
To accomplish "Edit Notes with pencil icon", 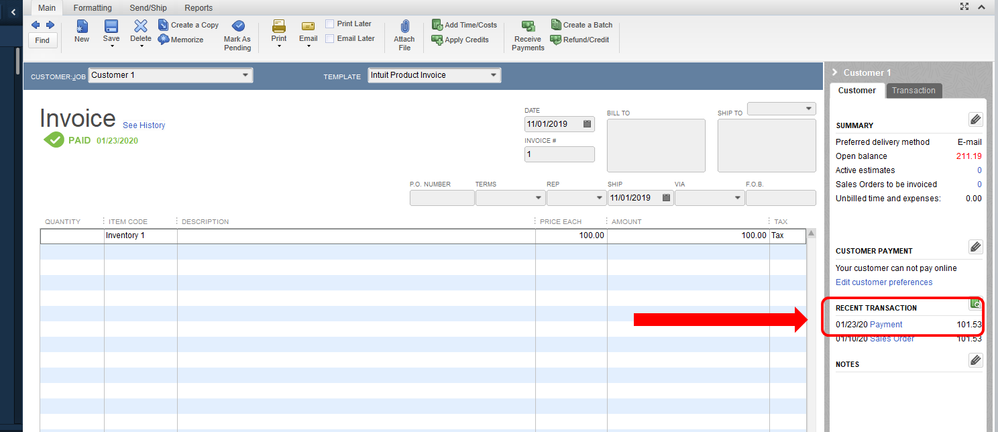I will click(975, 360).
